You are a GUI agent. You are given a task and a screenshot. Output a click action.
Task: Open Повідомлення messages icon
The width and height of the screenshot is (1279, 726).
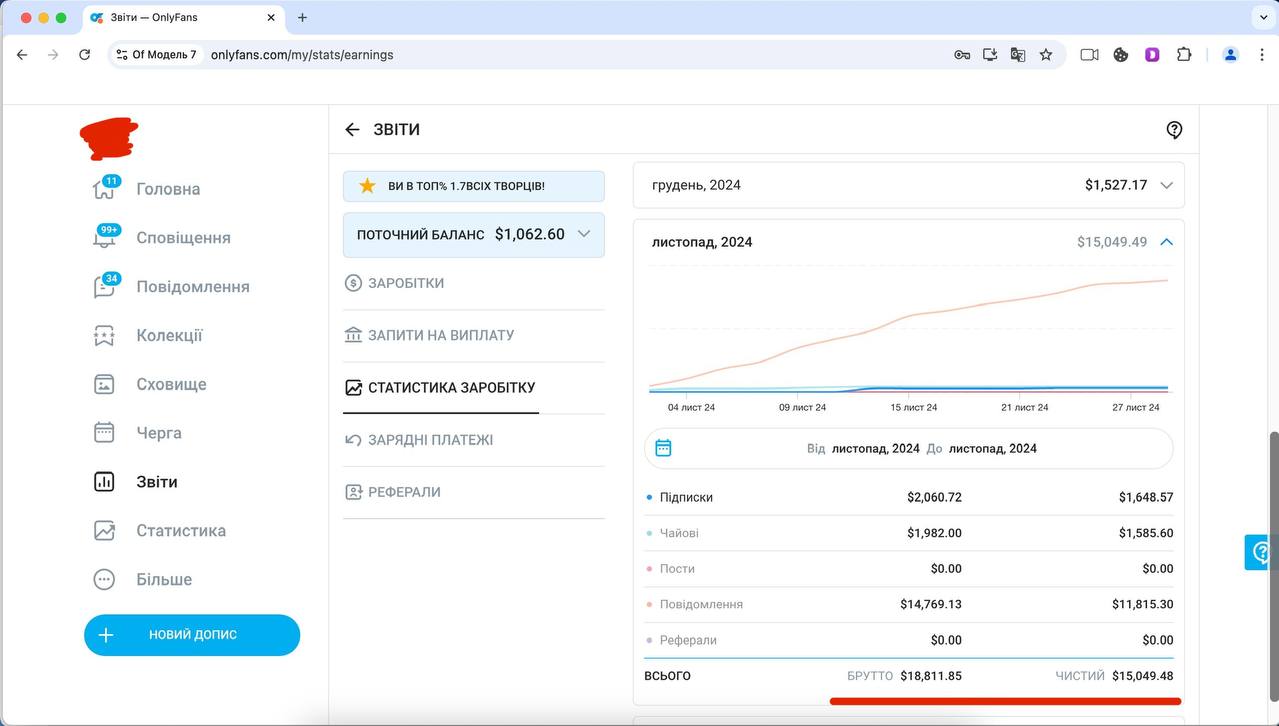105,286
